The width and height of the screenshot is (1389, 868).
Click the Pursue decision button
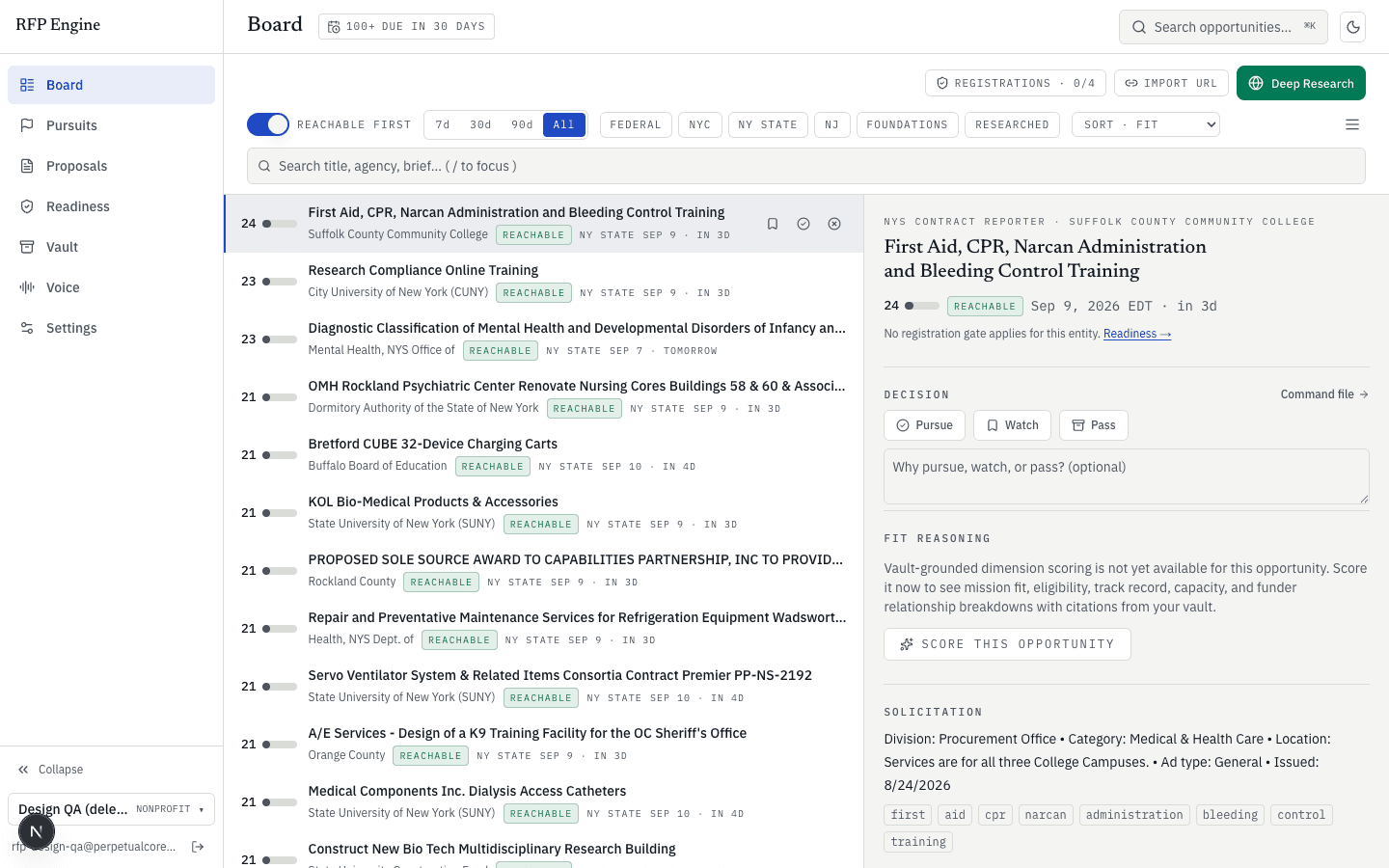[x=924, y=425]
